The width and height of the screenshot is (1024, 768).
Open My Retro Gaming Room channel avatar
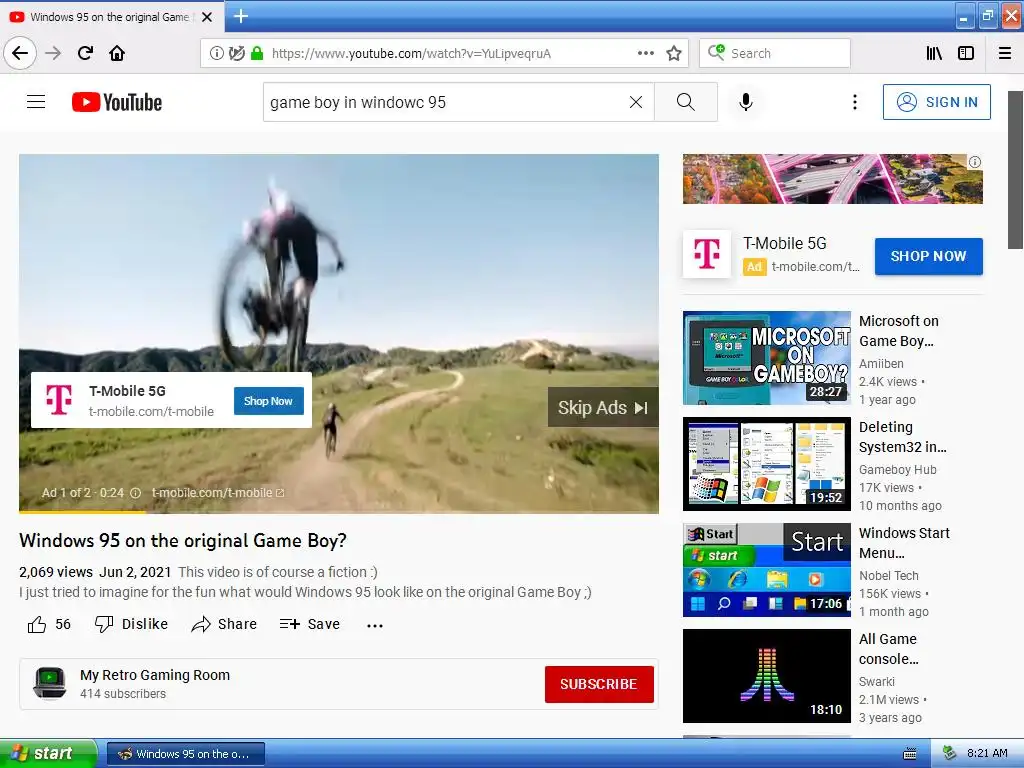50,683
